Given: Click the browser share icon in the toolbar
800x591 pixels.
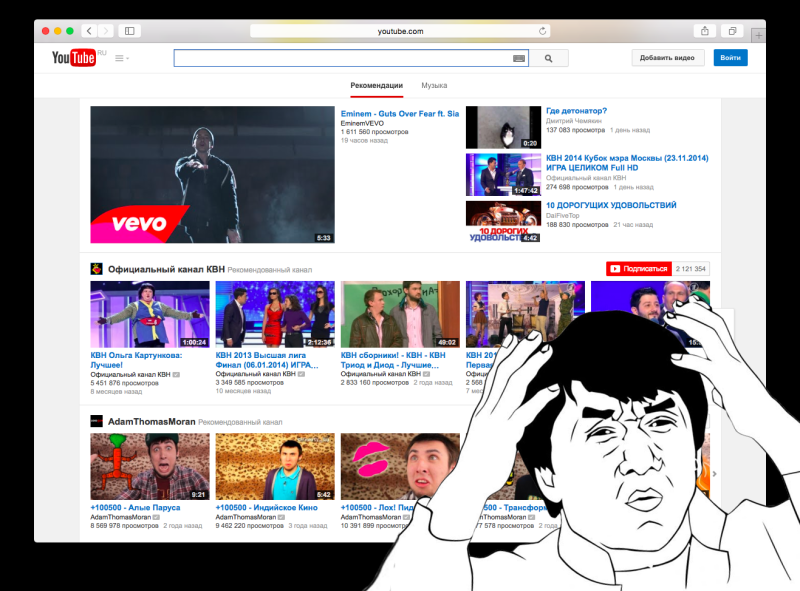Looking at the screenshot, I should pyautogui.click(x=706, y=31).
